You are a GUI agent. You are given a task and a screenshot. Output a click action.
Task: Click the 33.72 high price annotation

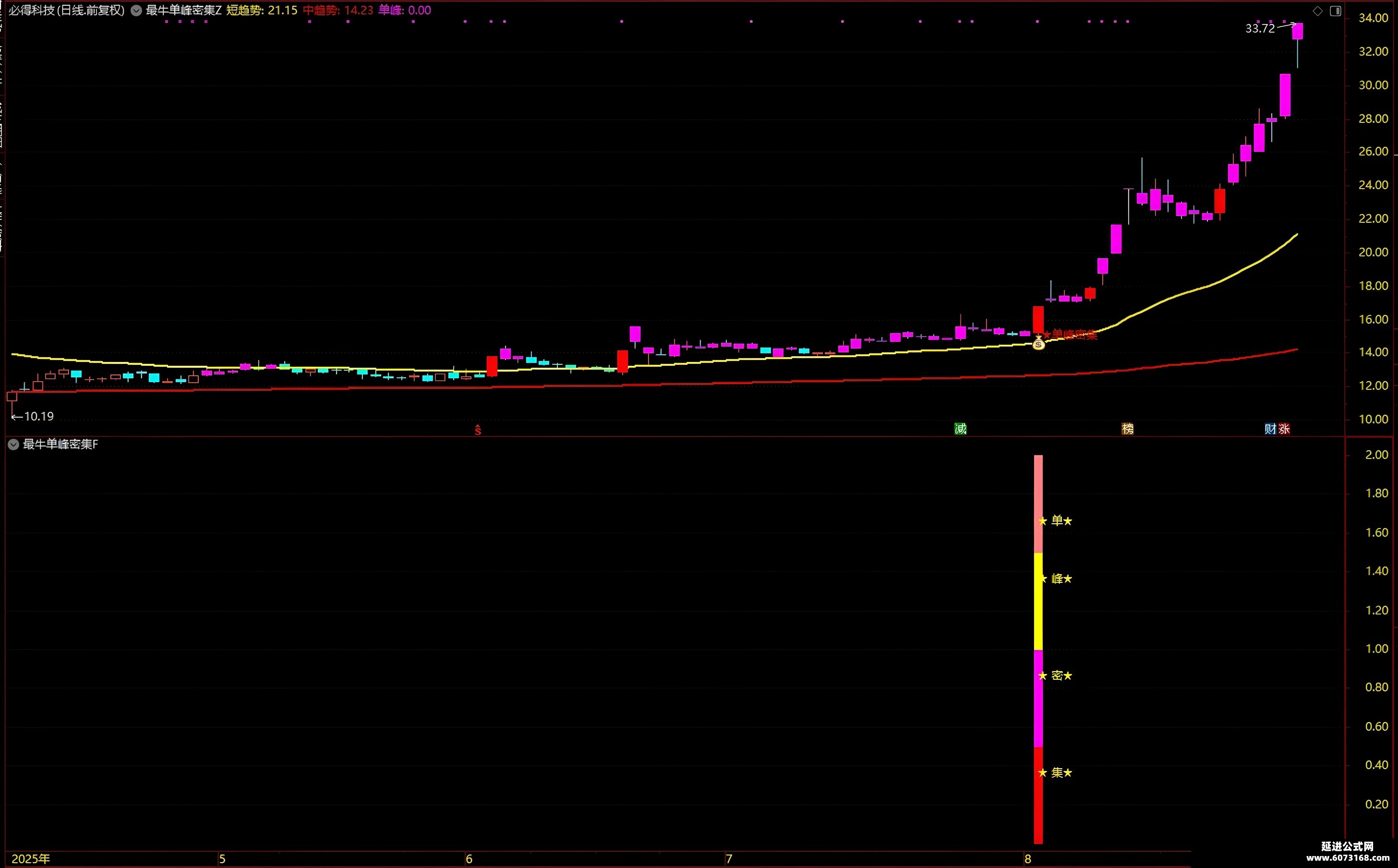[x=1260, y=28]
